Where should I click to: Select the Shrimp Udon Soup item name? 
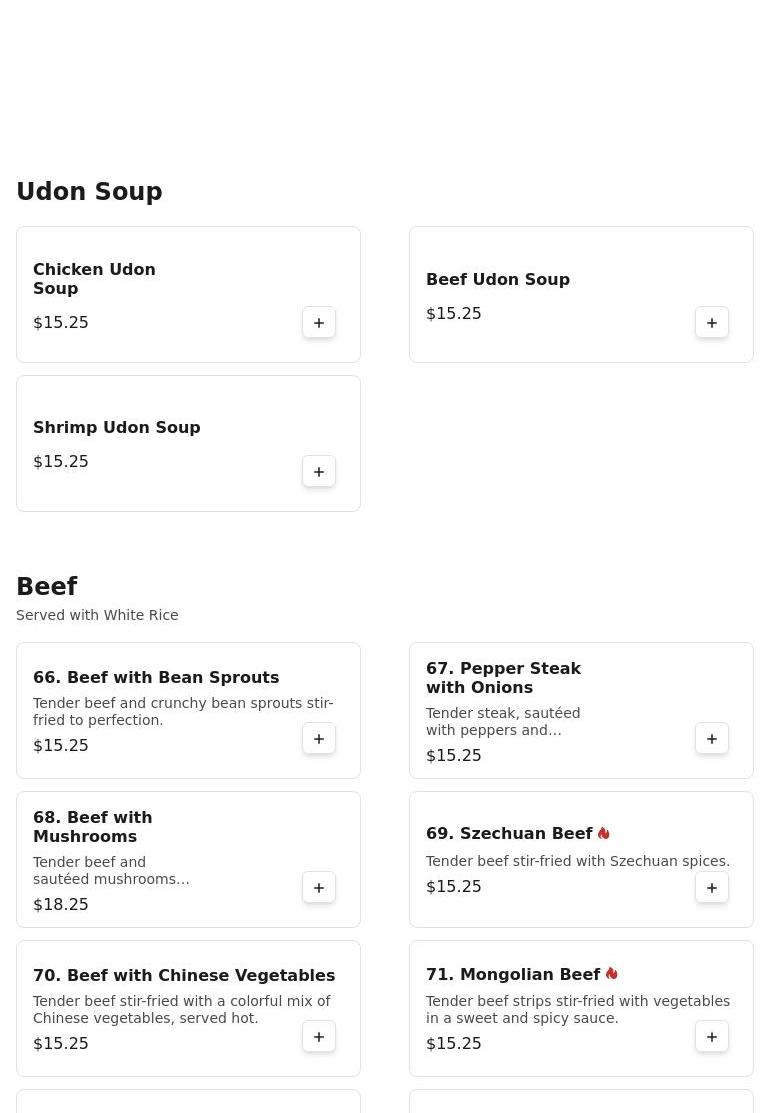tap(116, 428)
